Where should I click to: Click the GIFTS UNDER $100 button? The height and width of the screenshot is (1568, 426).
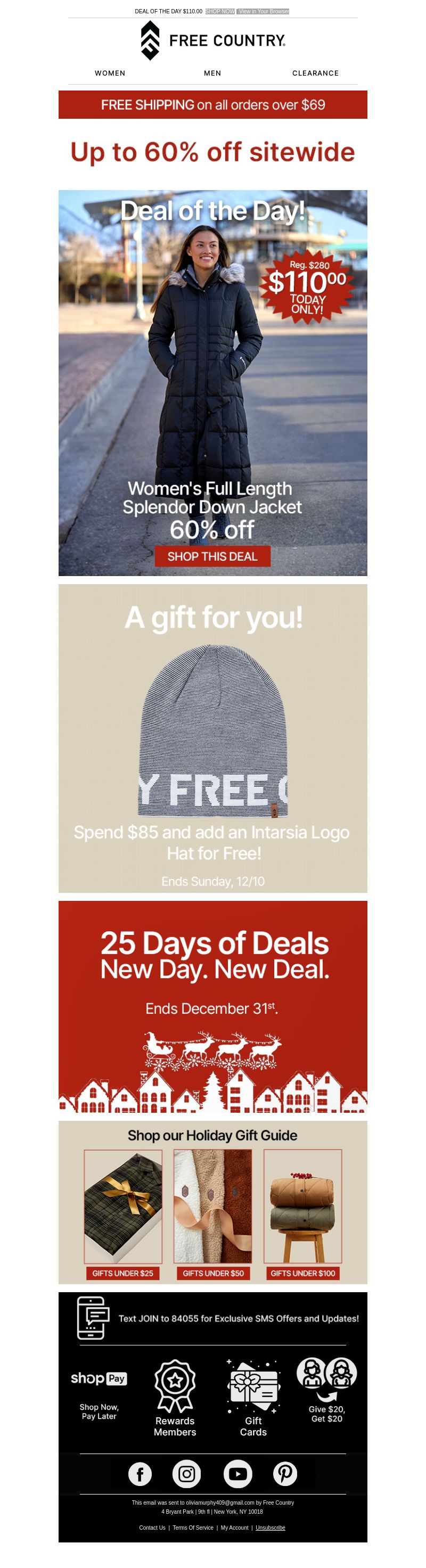coord(302,1274)
